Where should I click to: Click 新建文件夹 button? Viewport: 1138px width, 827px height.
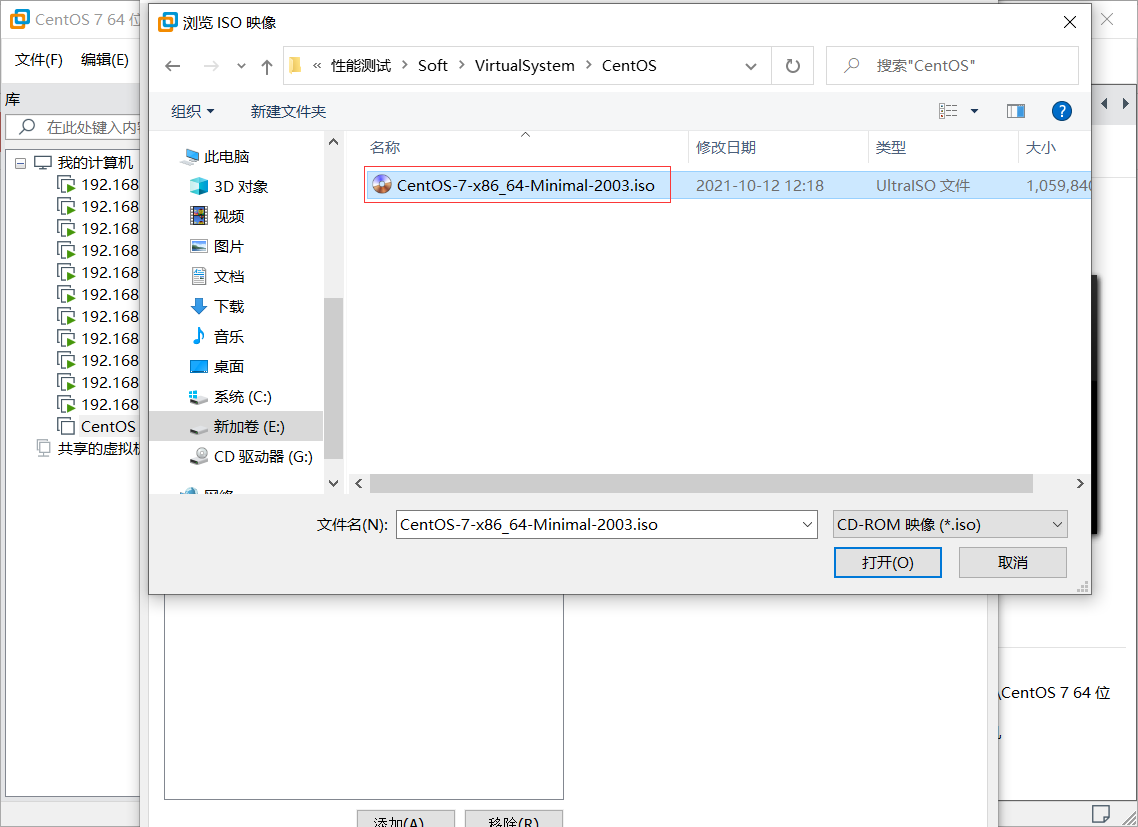coord(288,111)
